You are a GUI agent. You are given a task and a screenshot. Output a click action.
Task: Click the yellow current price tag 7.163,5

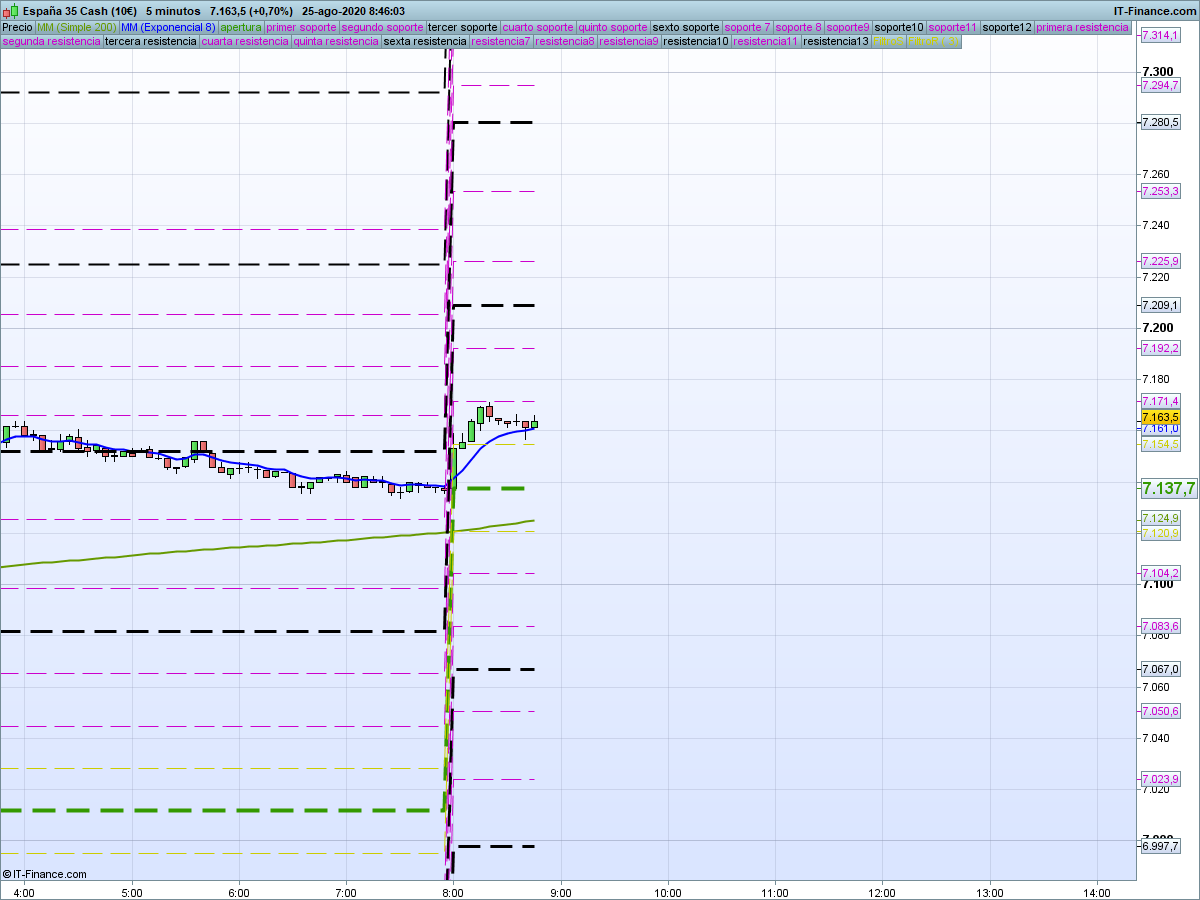coord(1160,417)
